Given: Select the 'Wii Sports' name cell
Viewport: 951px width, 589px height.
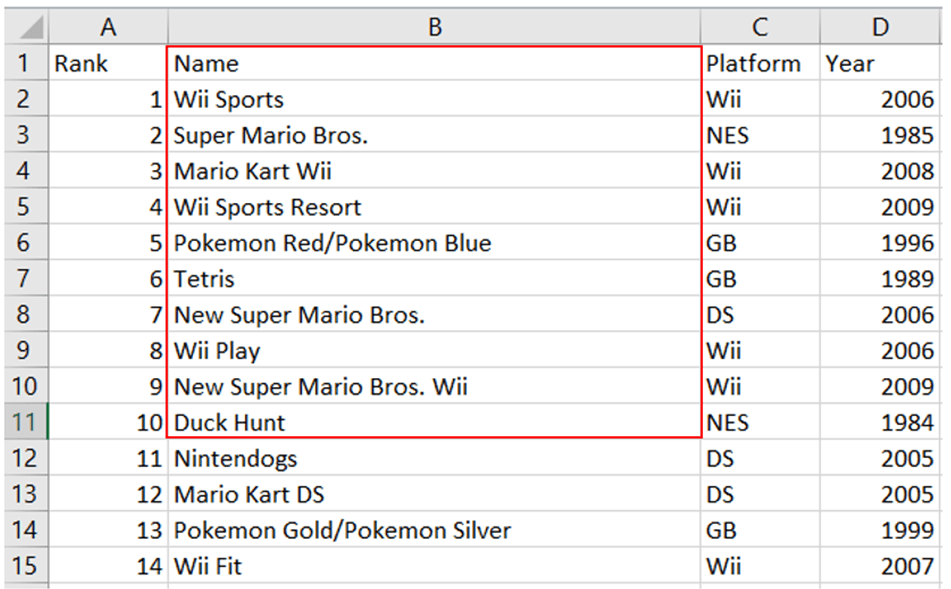Looking at the screenshot, I should tap(434, 99).
